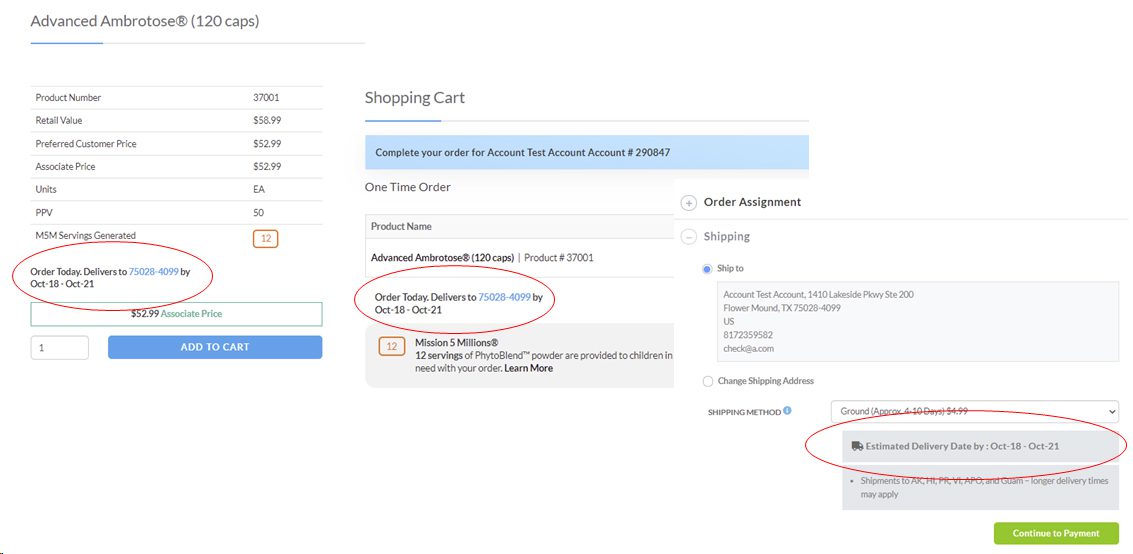The height and width of the screenshot is (554, 1133).
Task: Click the $52.99 Associate Price box
Action: 176,314
